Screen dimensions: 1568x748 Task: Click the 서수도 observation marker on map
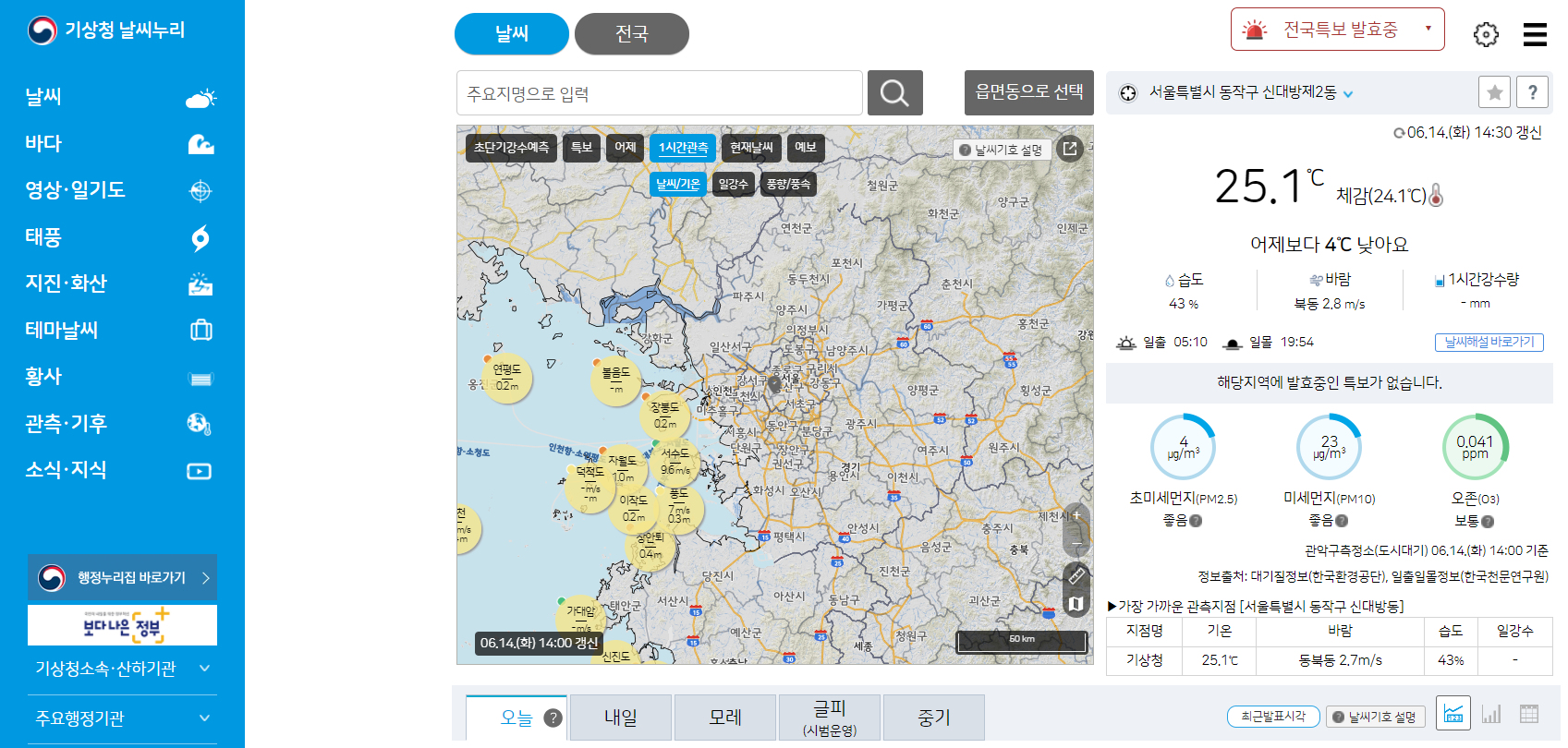(675, 462)
